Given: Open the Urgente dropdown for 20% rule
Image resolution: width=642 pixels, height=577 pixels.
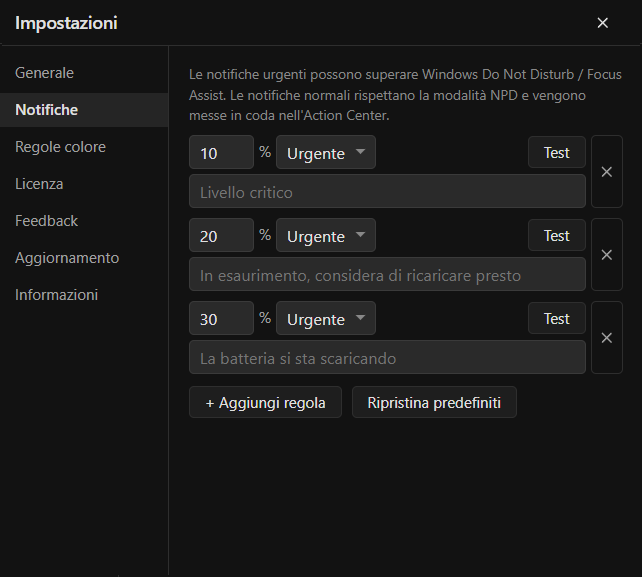Looking at the screenshot, I should [326, 235].
